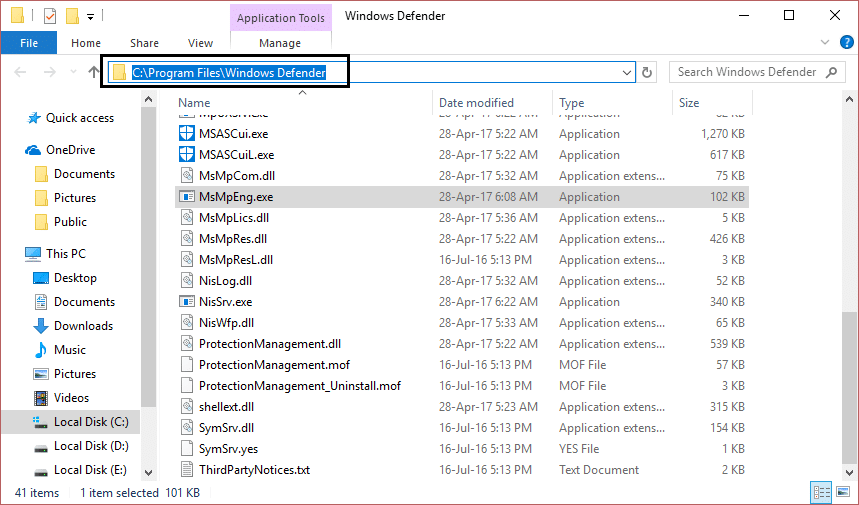The width and height of the screenshot is (859, 505).
Task: Switch to Large icons view layout
Action: 843,492
